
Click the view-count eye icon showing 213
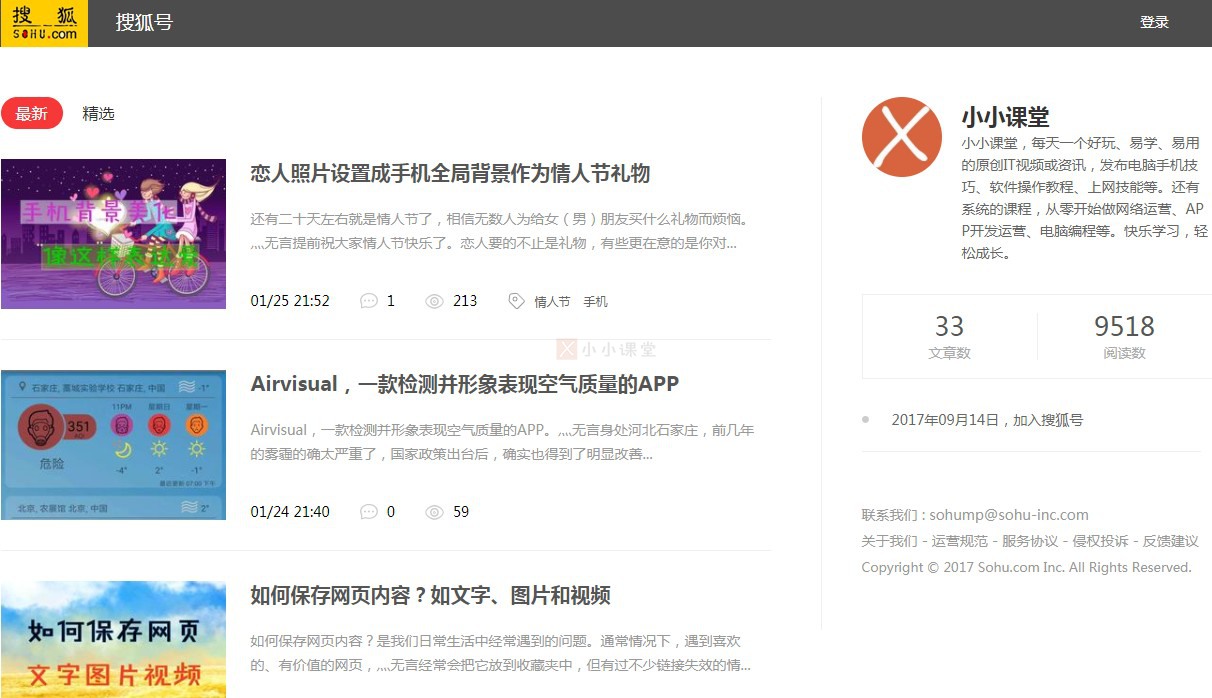tap(434, 301)
